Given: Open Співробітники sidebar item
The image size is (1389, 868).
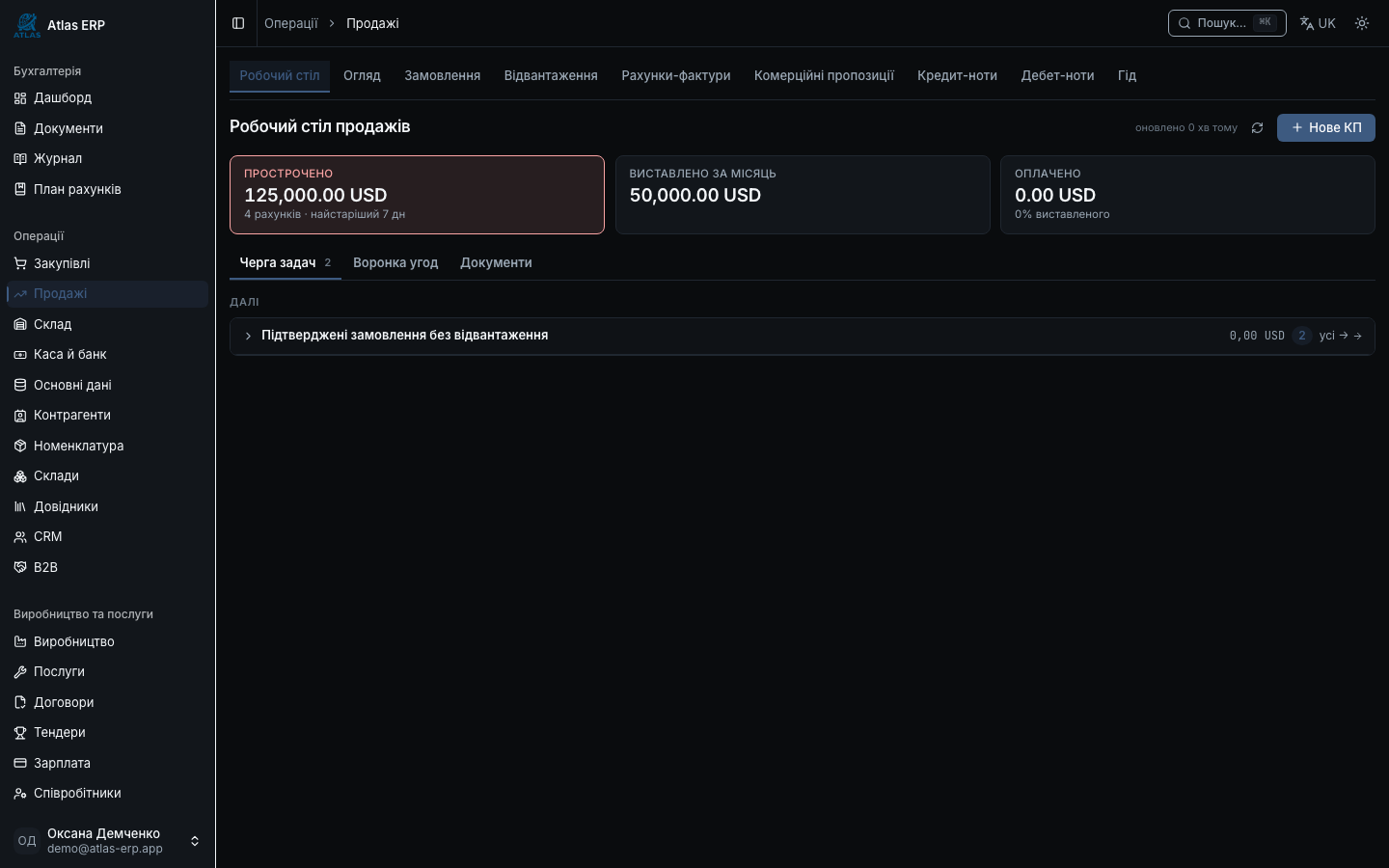Looking at the screenshot, I should tap(107, 793).
